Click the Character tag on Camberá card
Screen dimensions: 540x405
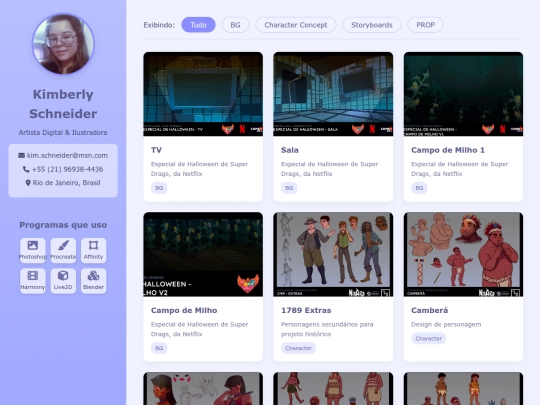click(x=428, y=339)
